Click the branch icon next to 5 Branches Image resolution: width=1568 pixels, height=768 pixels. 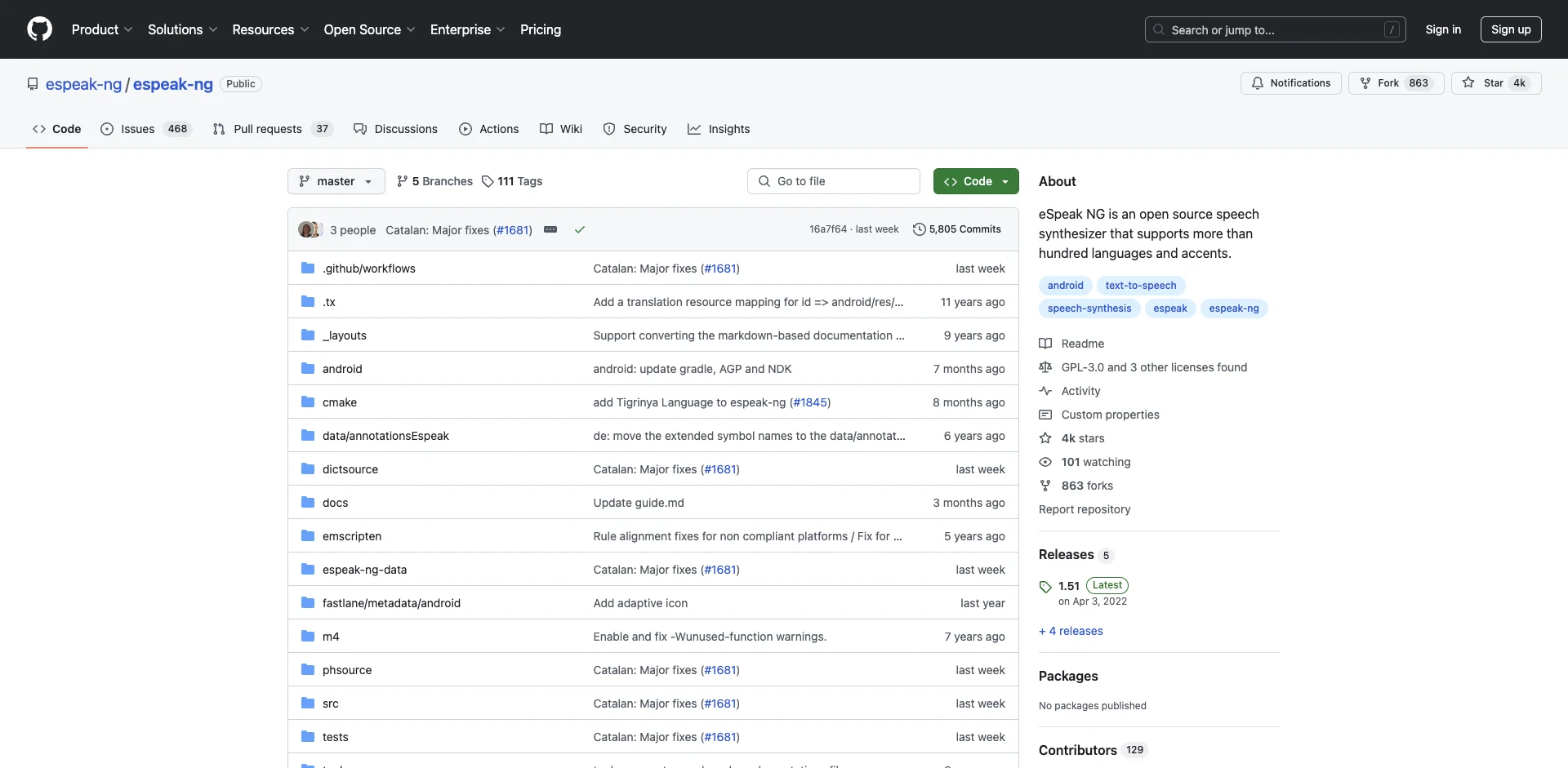[402, 181]
